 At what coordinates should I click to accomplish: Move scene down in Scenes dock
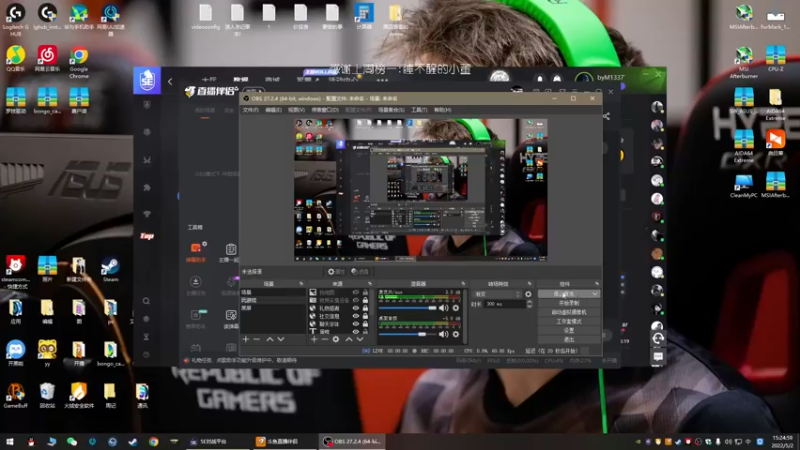tap(281, 339)
